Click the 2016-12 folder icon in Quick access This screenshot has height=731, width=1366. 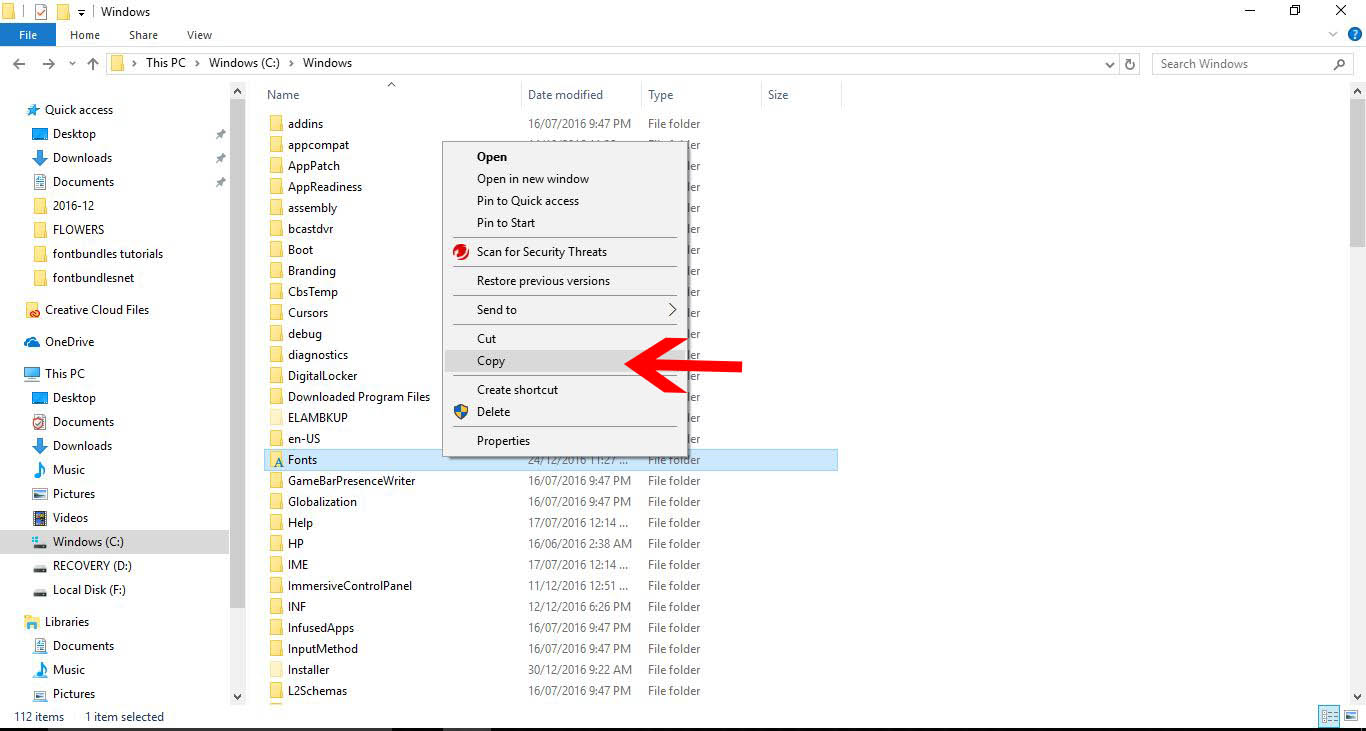coord(40,206)
